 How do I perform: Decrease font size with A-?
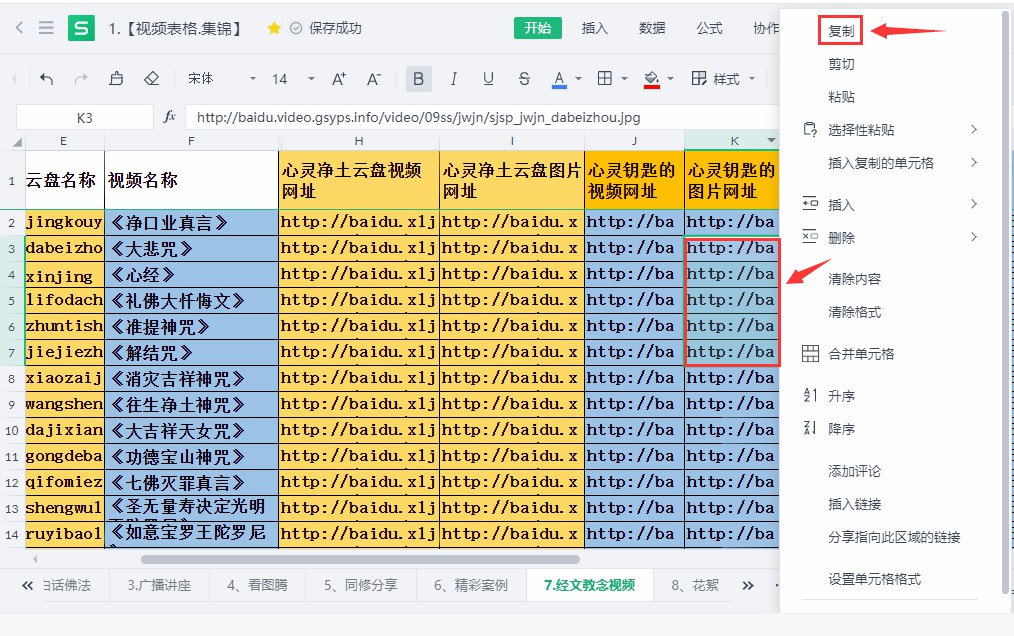click(x=374, y=79)
